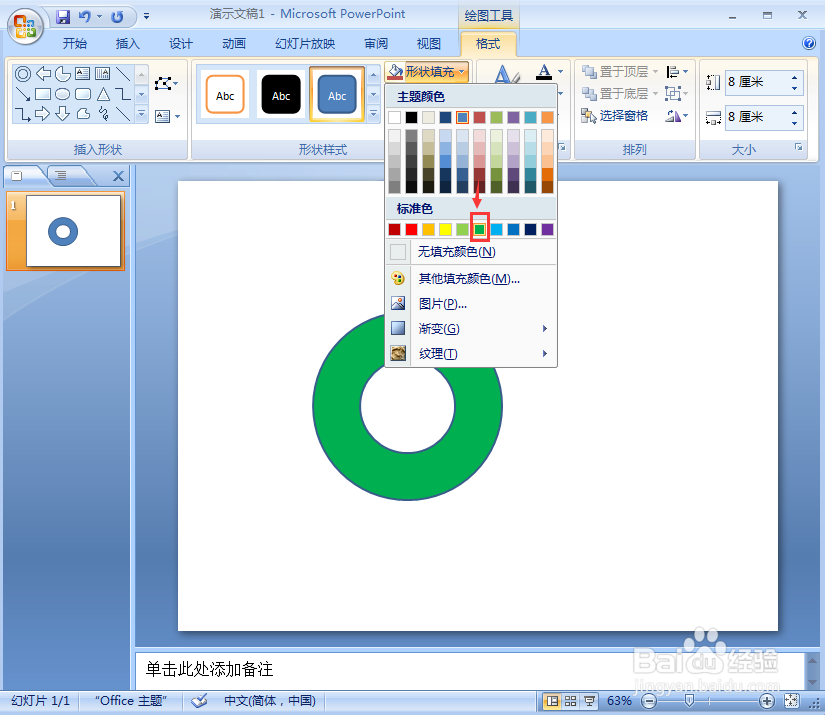The image size is (825, 715).
Task: Open the text box insert button
Action: tap(166, 116)
